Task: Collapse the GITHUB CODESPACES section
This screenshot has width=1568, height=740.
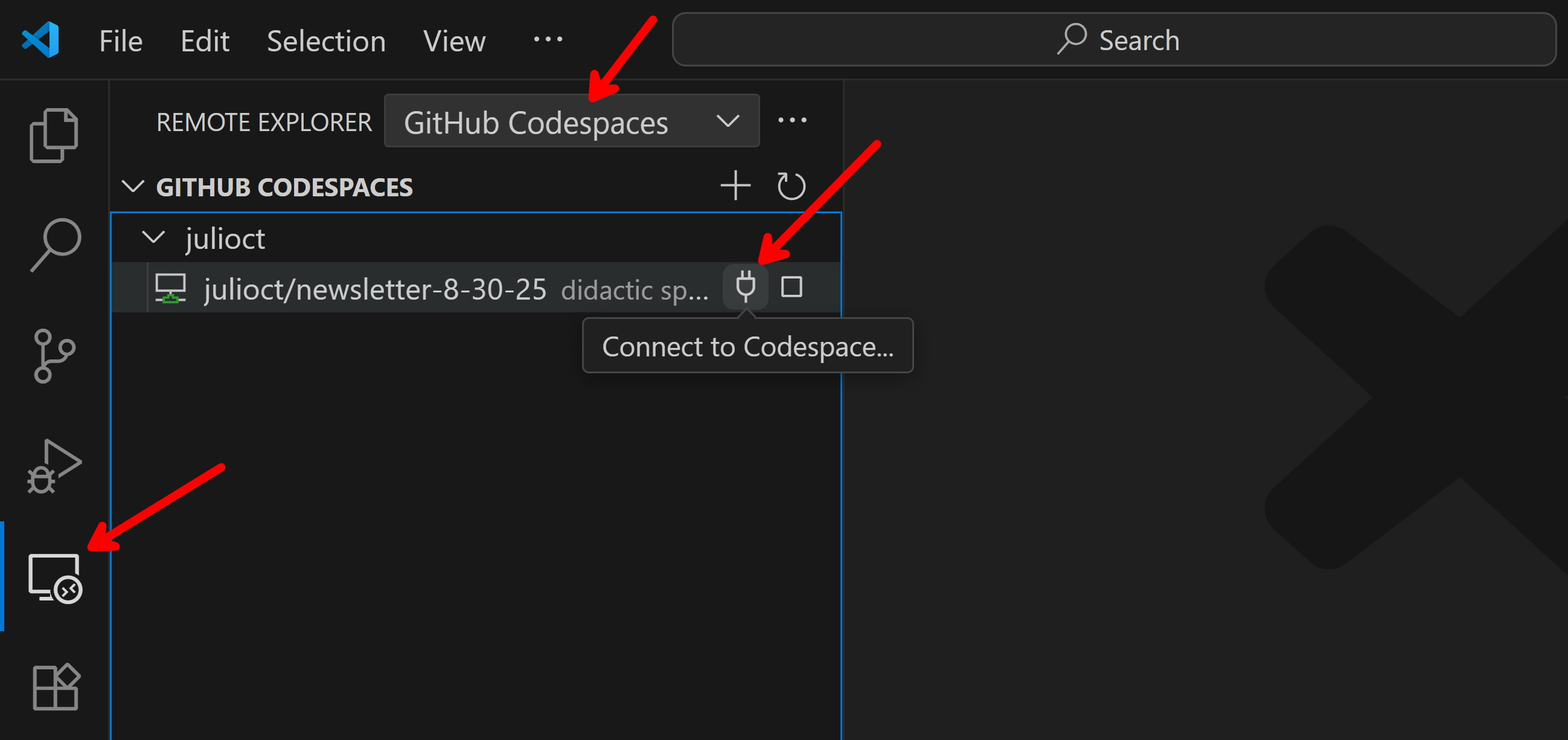Action: click(x=133, y=187)
